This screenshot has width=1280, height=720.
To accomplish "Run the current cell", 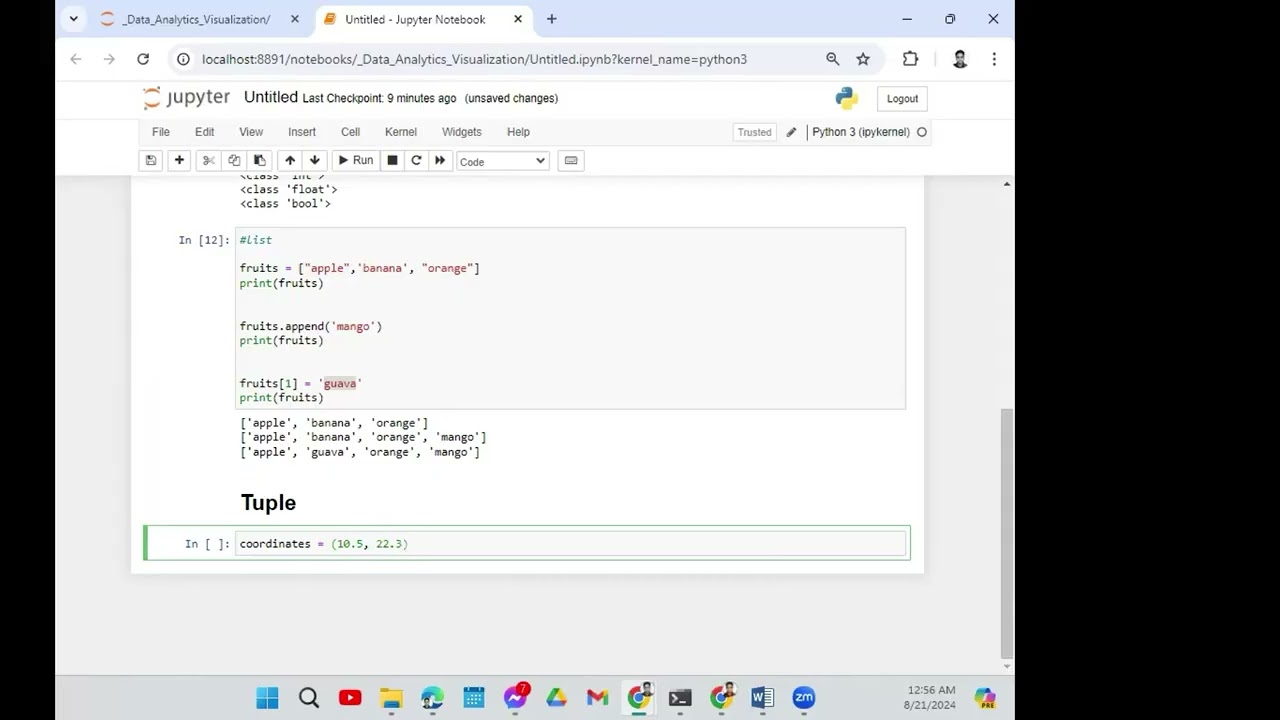I will point(356,160).
